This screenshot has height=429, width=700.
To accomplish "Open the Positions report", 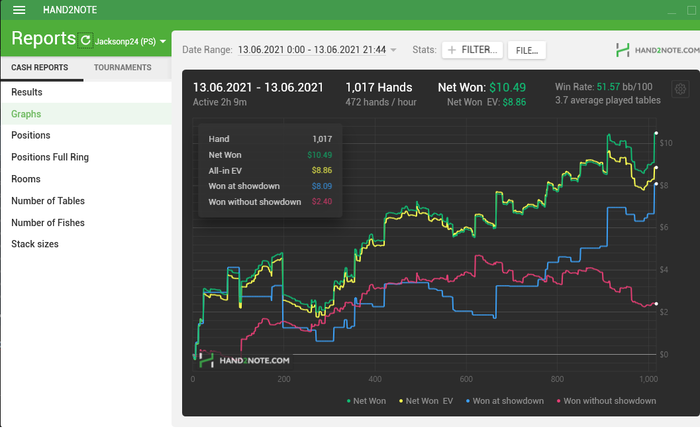I will [86, 135].
